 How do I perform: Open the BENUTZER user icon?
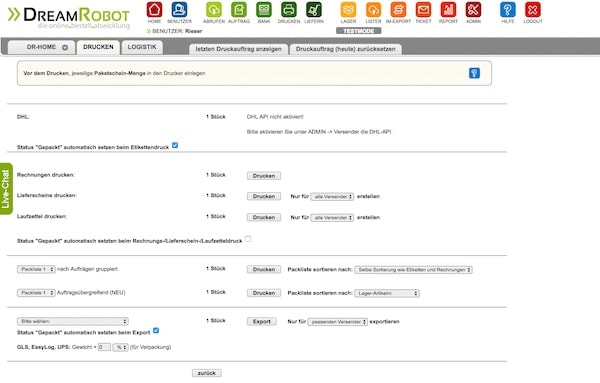click(179, 10)
